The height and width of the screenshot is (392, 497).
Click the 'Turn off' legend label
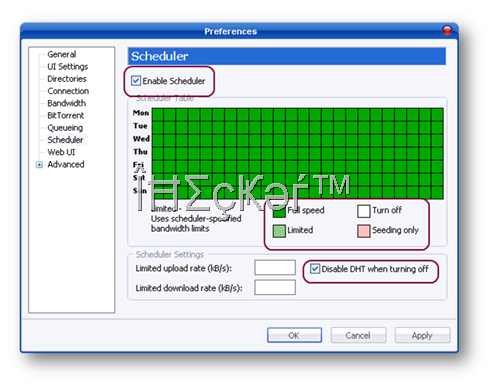coord(387,210)
